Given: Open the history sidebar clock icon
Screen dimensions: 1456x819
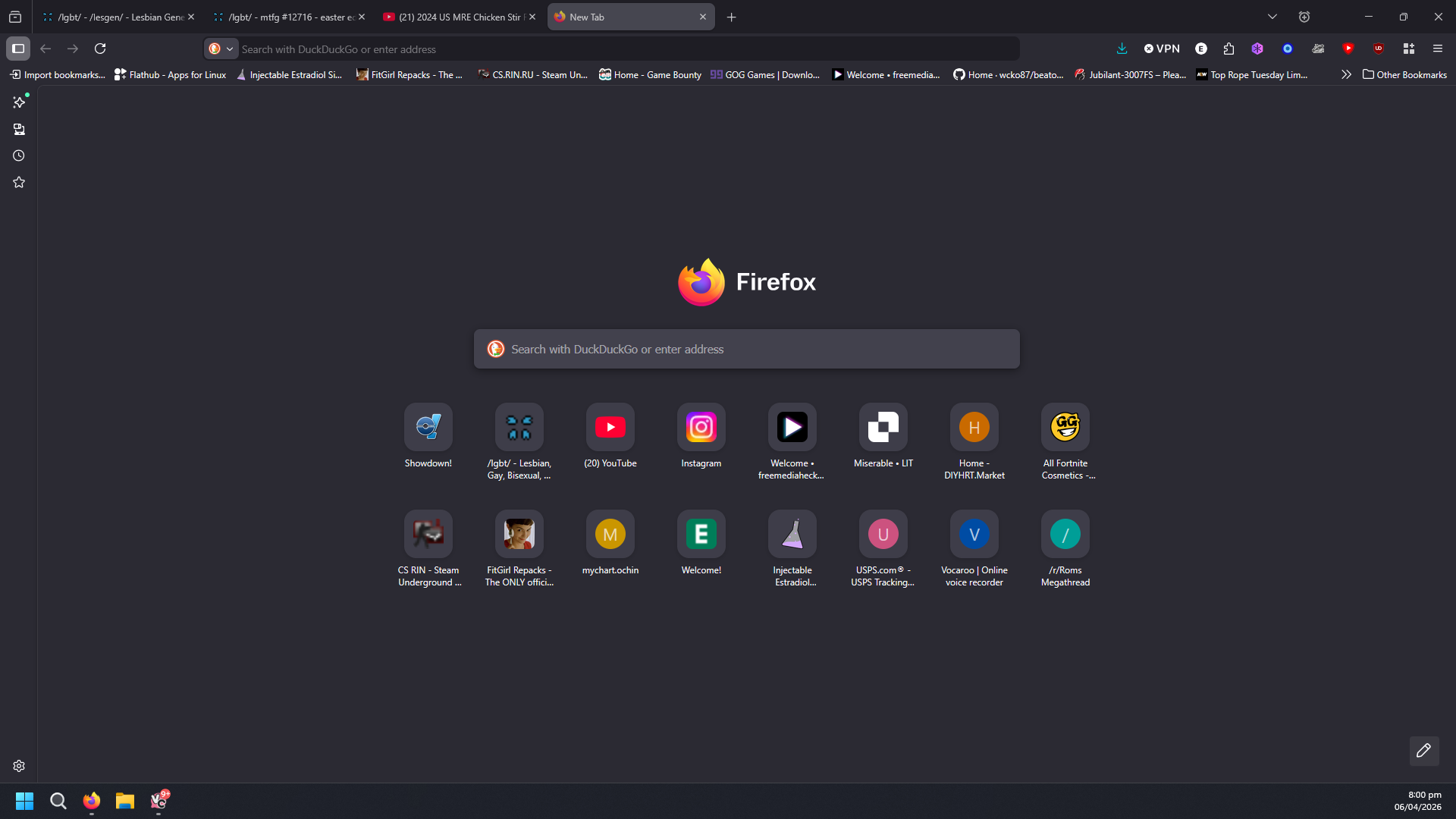Looking at the screenshot, I should pyautogui.click(x=19, y=155).
